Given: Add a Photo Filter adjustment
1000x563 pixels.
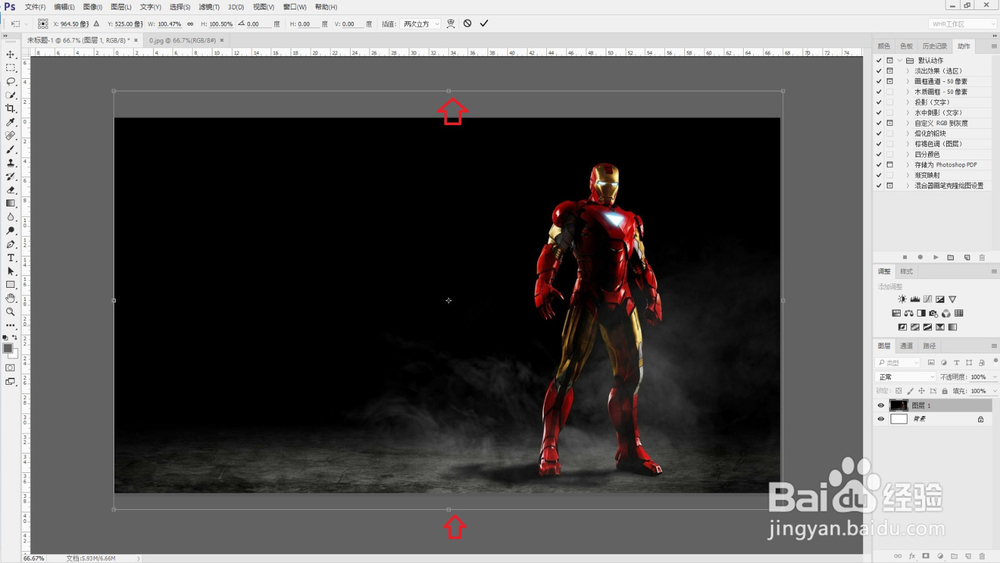Looking at the screenshot, I should [x=934, y=313].
